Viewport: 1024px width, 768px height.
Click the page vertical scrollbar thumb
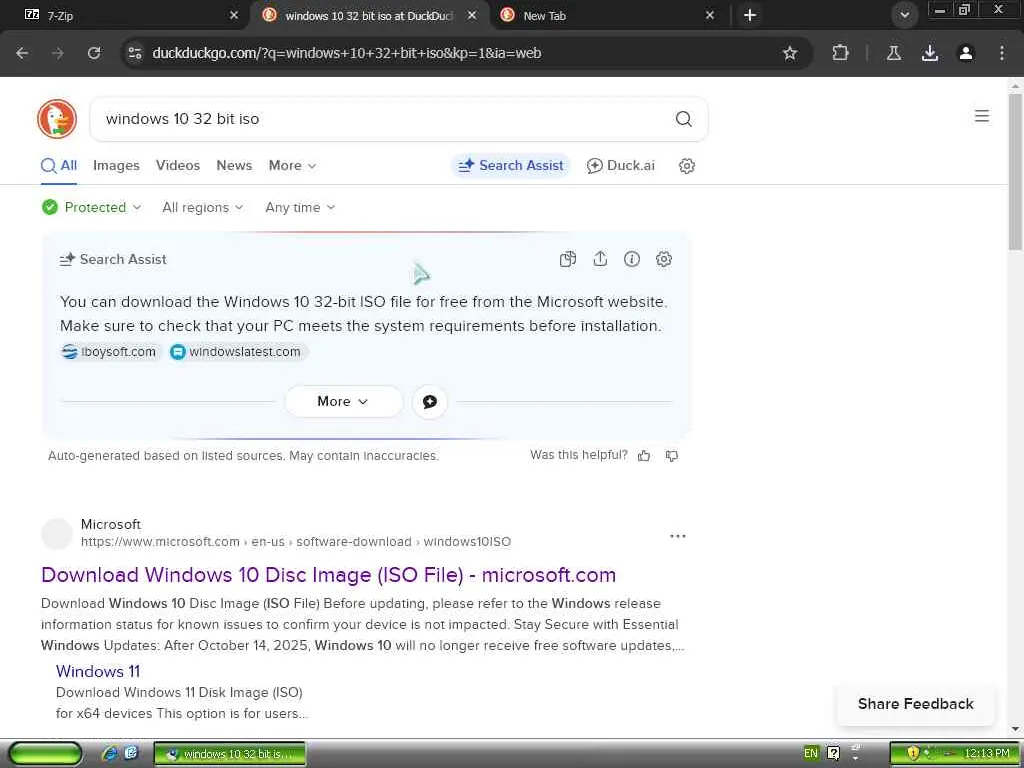tap(1016, 171)
